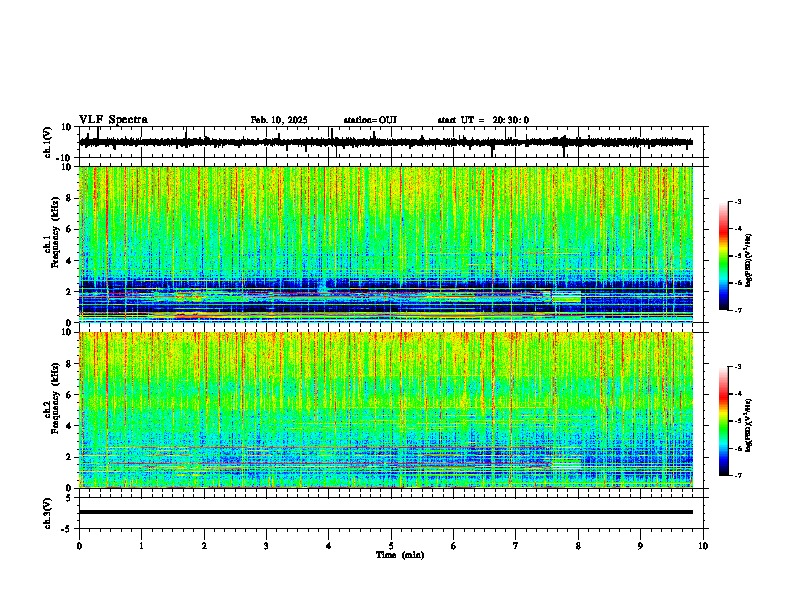The height and width of the screenshot is (612, 792).
Task: Click tick label "10" on the Time axis
Action: [x=703, y=546]
